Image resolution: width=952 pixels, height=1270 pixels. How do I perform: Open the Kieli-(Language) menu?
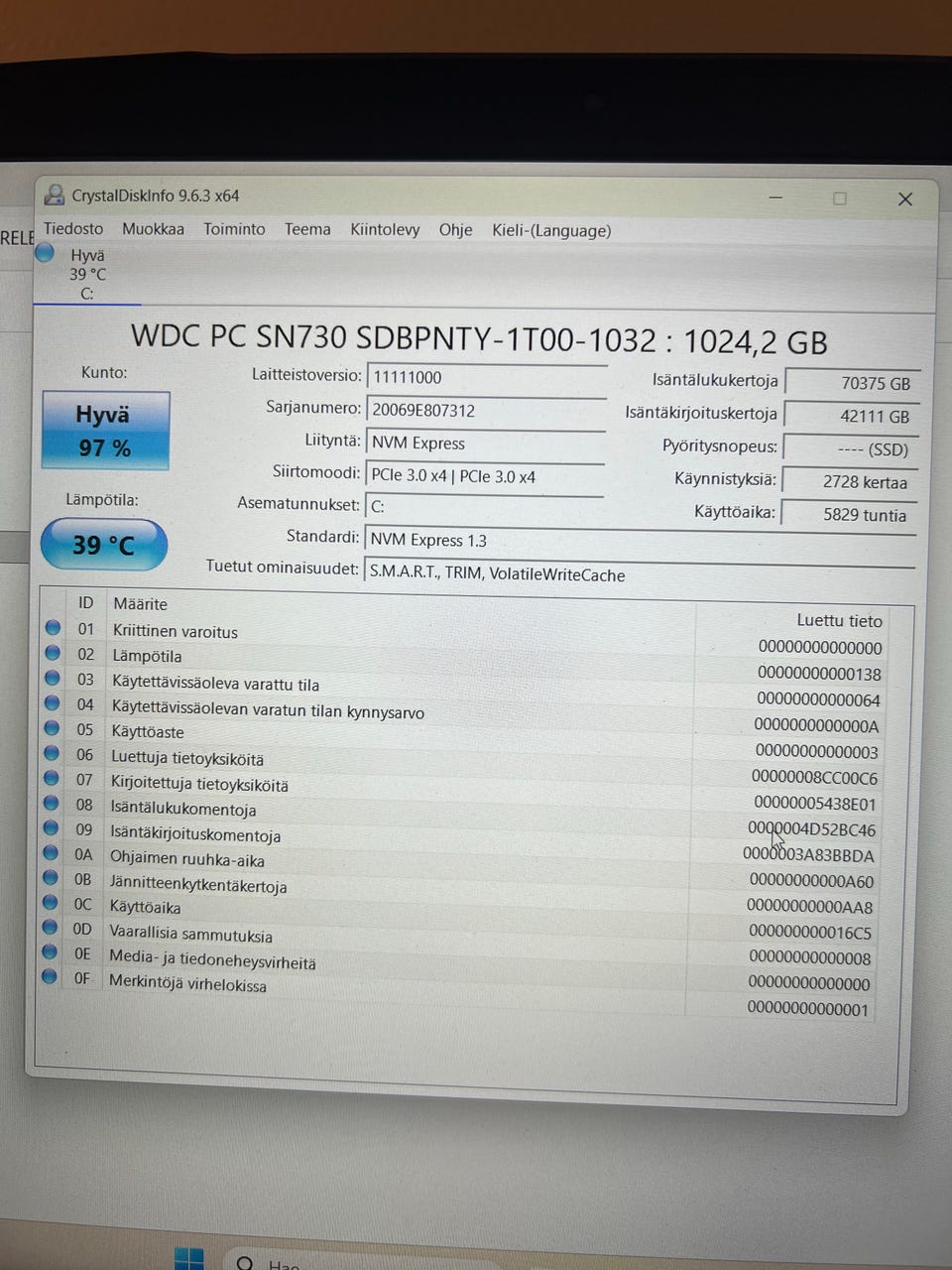pyautogui.click(x=551, y=230)
